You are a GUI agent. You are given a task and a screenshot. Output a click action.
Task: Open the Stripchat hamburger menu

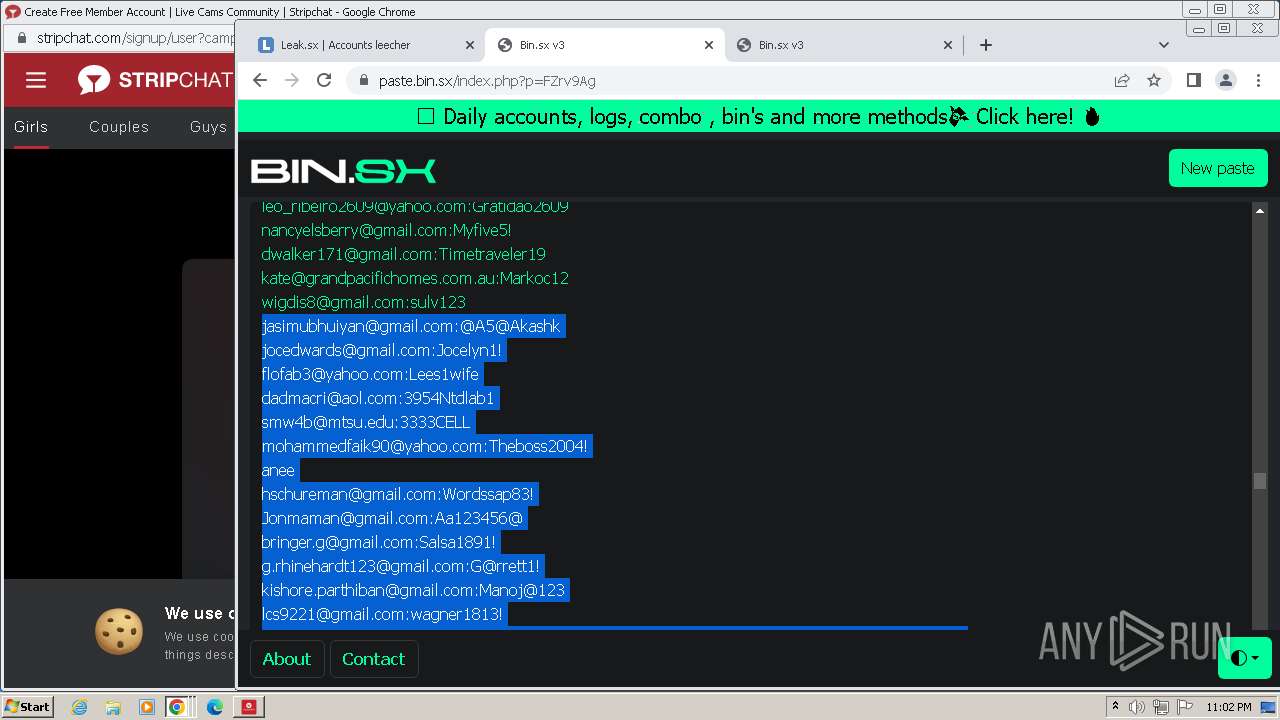tap(36, 80)
